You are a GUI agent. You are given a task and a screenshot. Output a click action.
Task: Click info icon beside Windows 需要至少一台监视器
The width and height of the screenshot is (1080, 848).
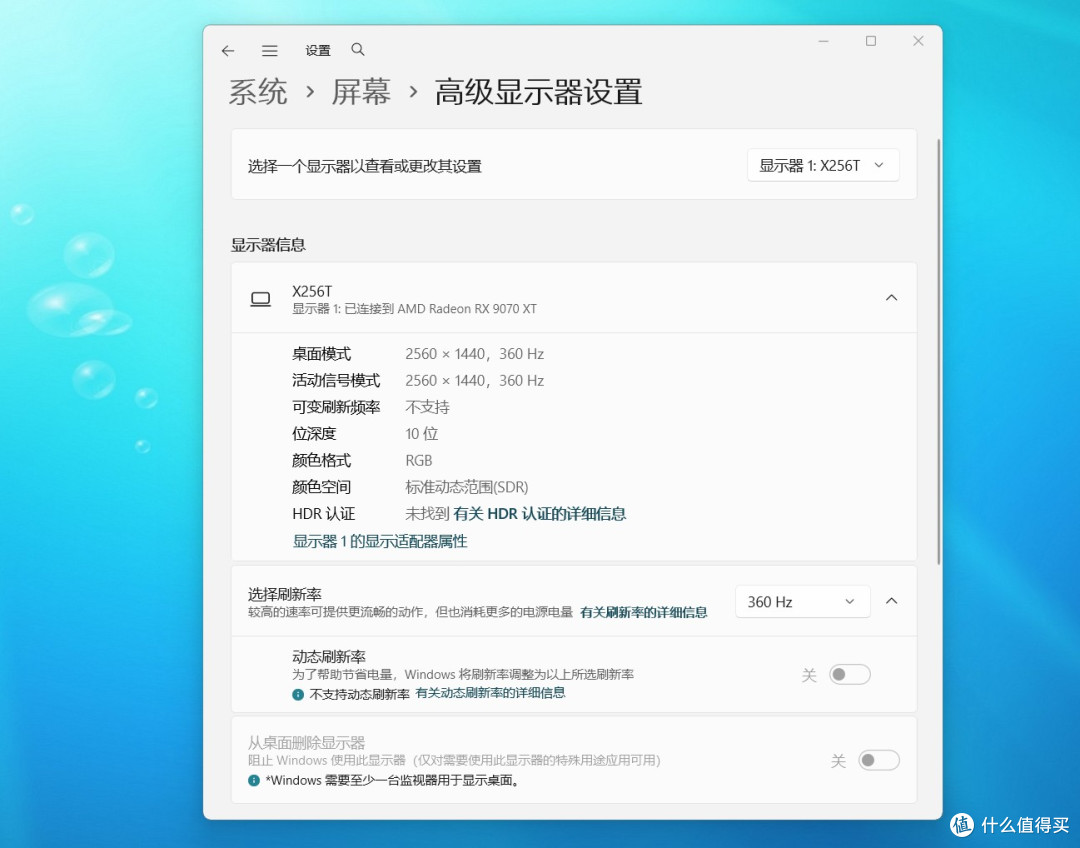[x=253, y=780]
